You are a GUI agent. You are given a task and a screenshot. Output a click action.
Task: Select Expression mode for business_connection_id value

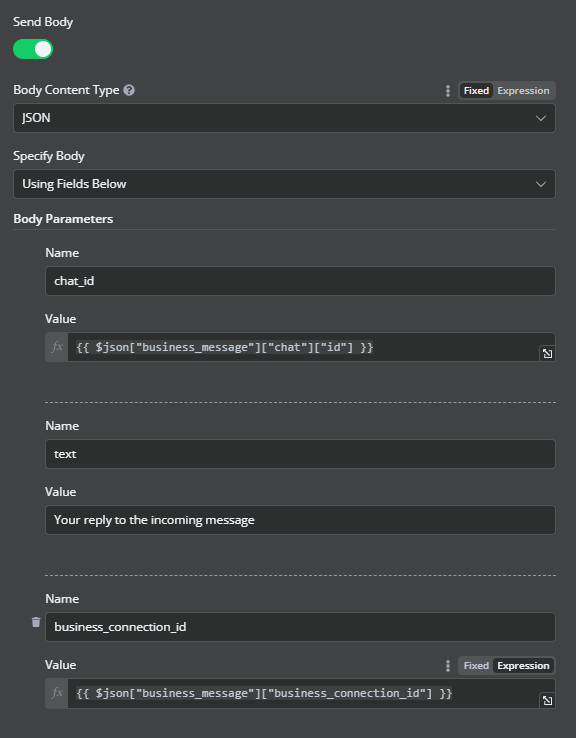click(x=523, y=666)
